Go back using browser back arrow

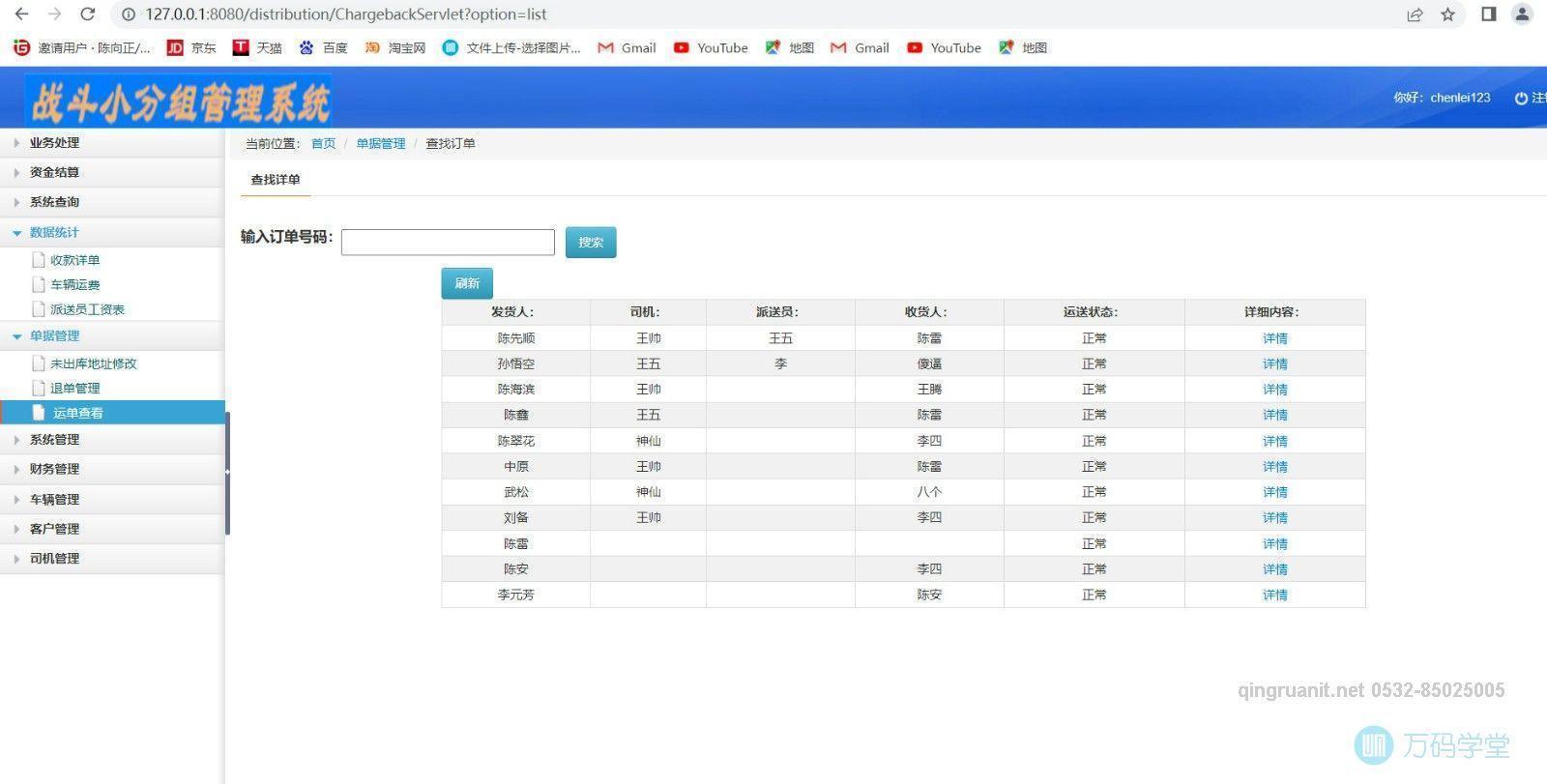pos(21,15)
